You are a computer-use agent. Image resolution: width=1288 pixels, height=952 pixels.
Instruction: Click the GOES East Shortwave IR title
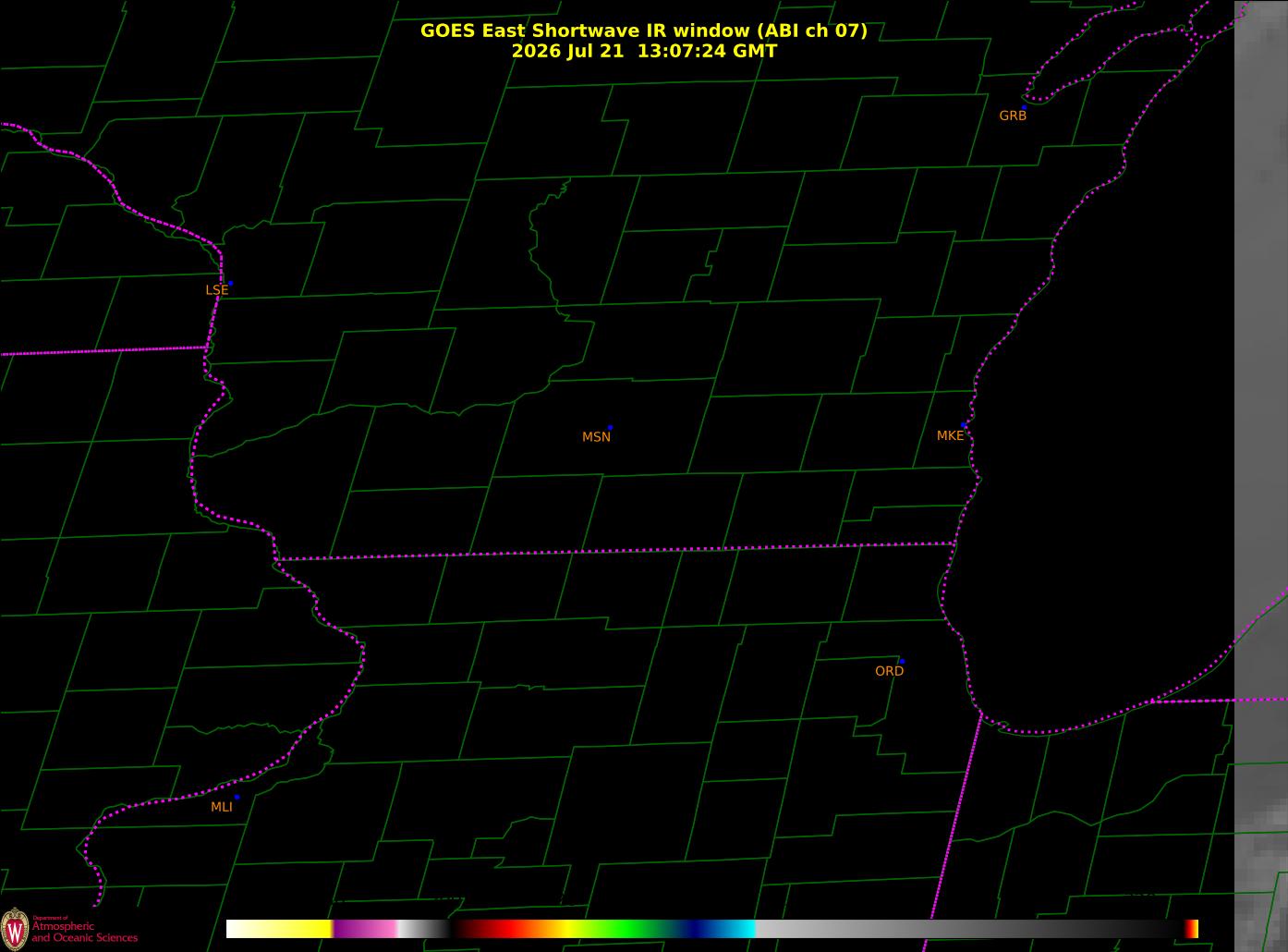click(x=644, y=31)
